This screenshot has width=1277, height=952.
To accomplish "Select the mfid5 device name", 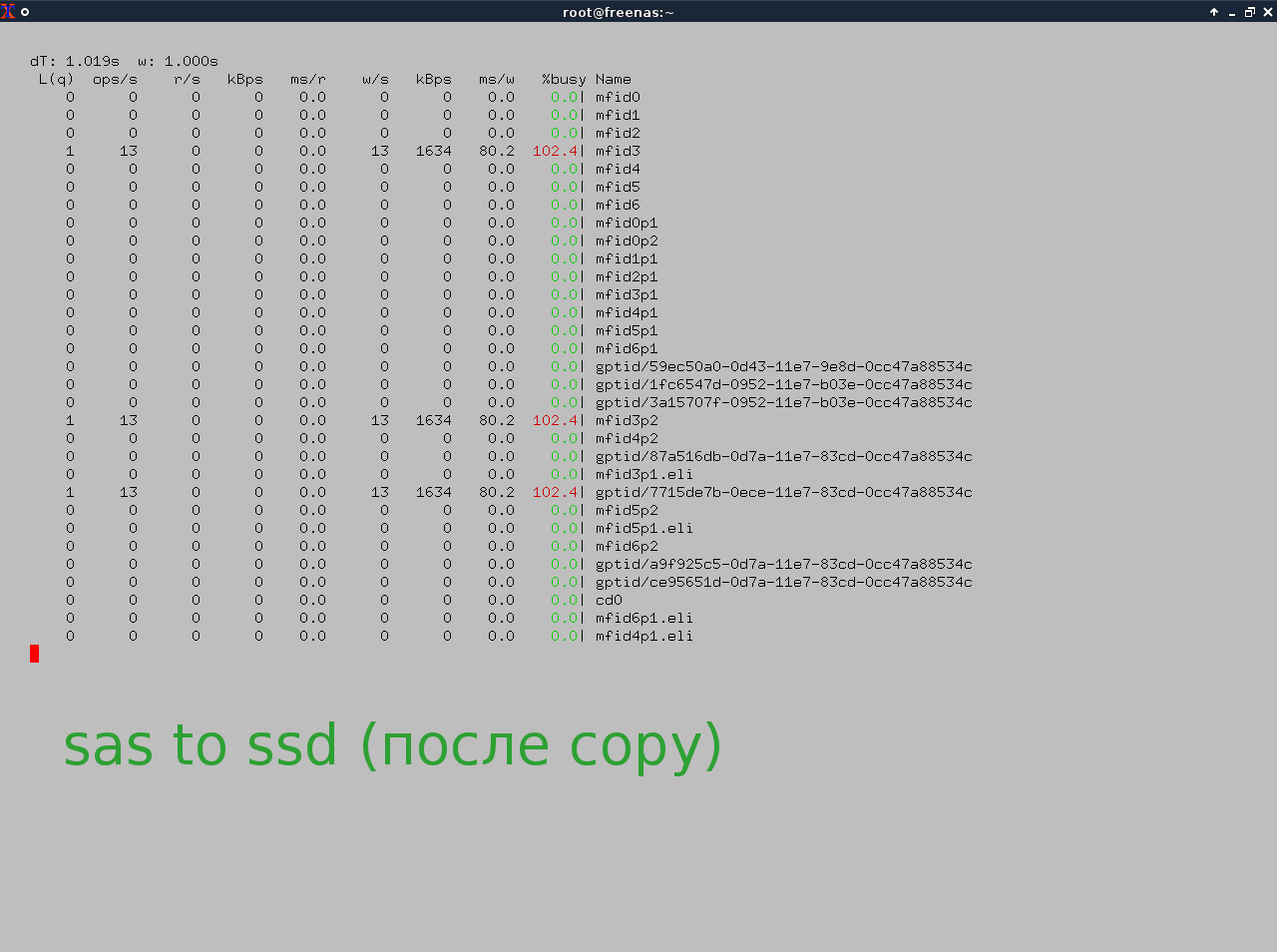I will click(x=618, y=187).
